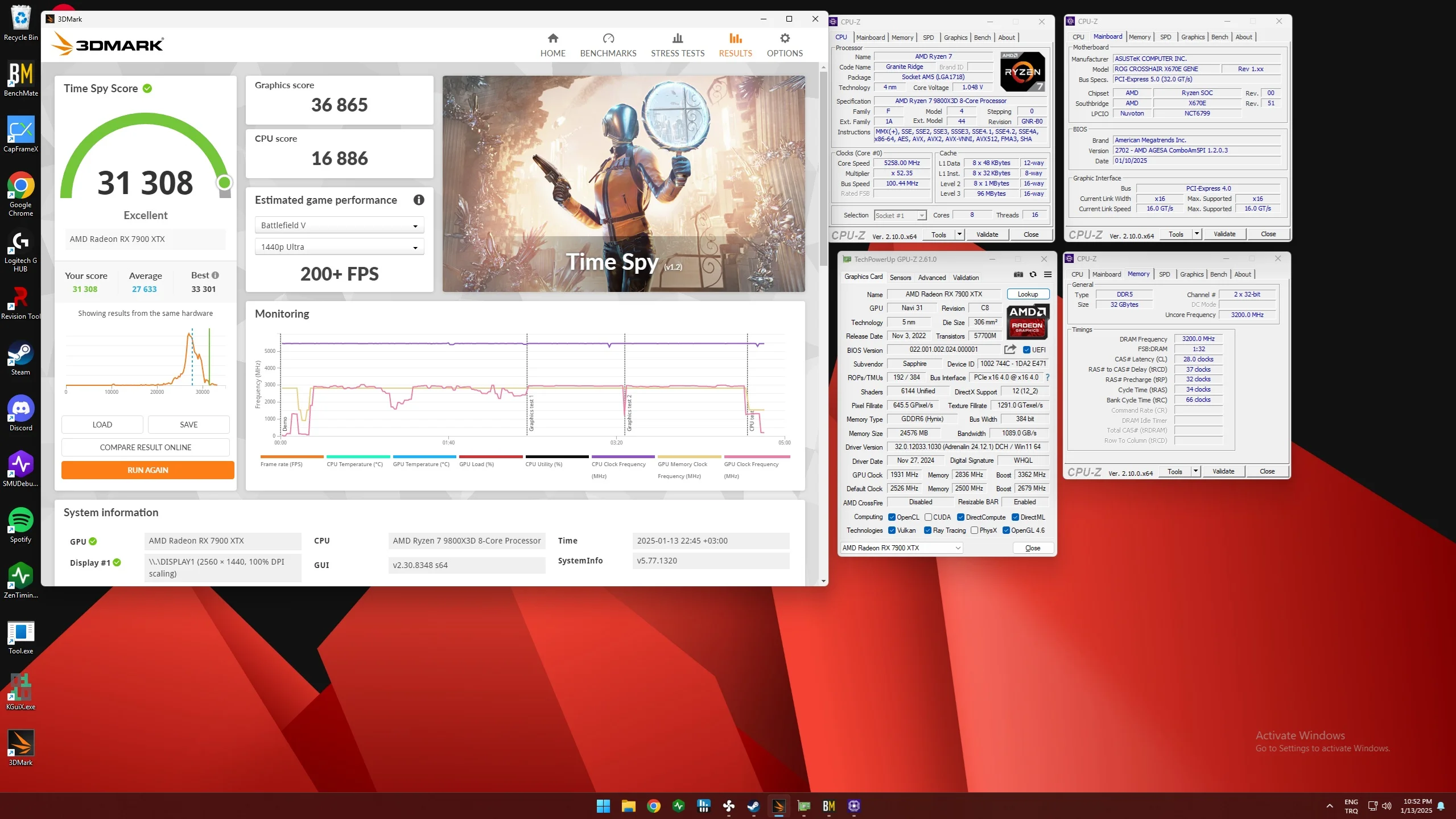Click the orange RUN AGAIN button
The width and height of the screenshot is (1456, 819).
148,470
